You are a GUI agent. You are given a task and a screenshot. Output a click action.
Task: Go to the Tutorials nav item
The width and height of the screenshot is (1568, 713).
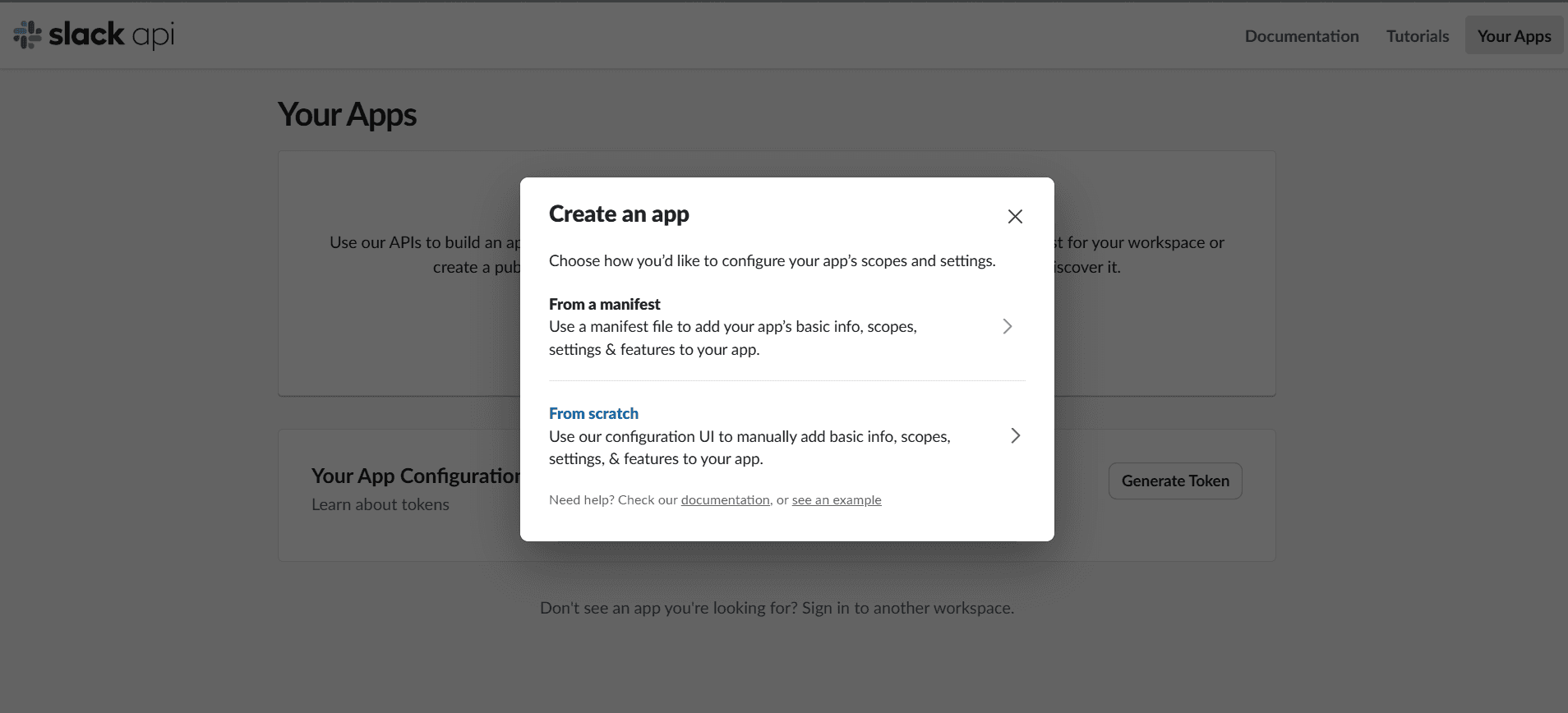point(1418,36)
